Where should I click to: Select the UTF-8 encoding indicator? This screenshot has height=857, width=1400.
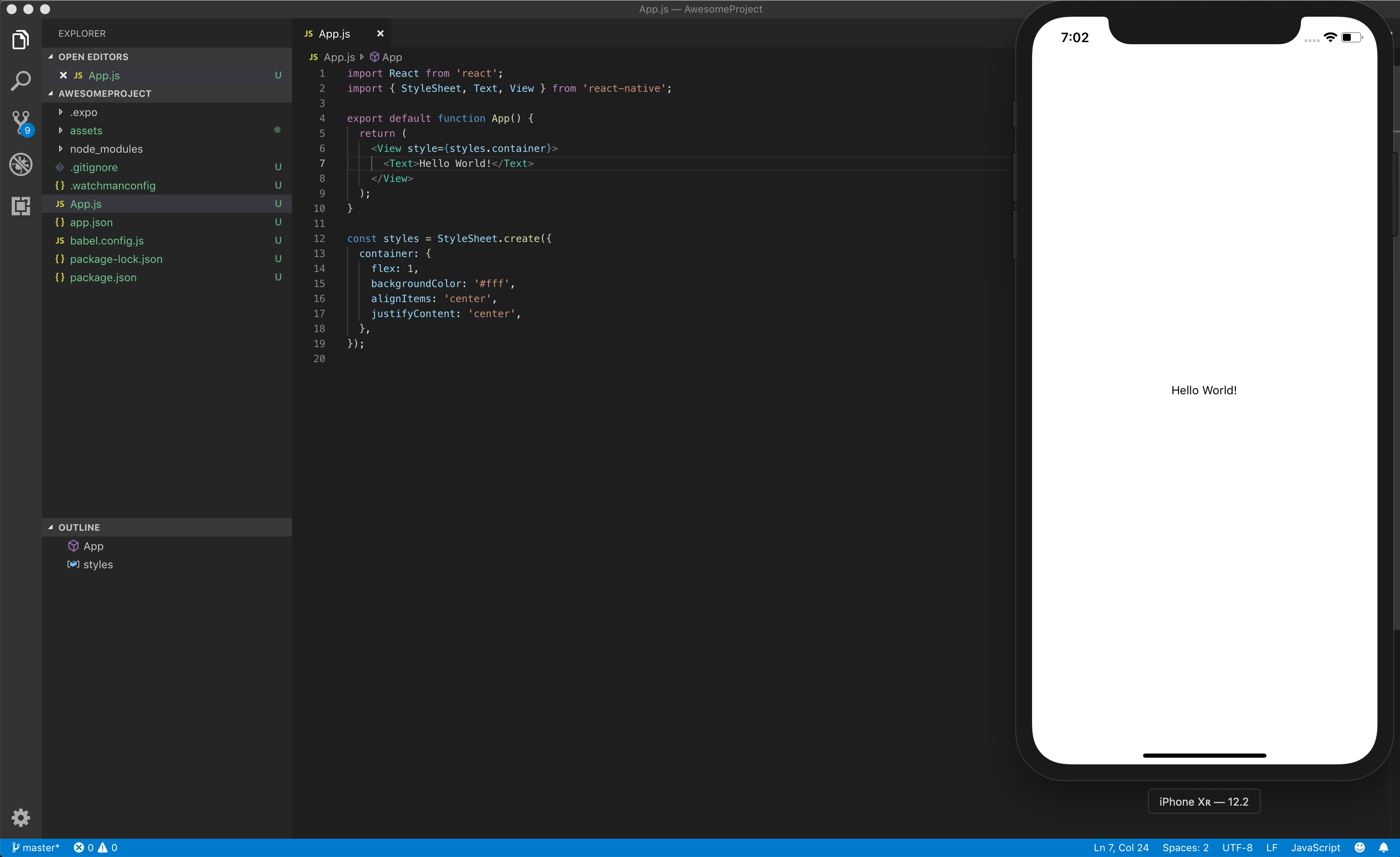coord(1237,847)
